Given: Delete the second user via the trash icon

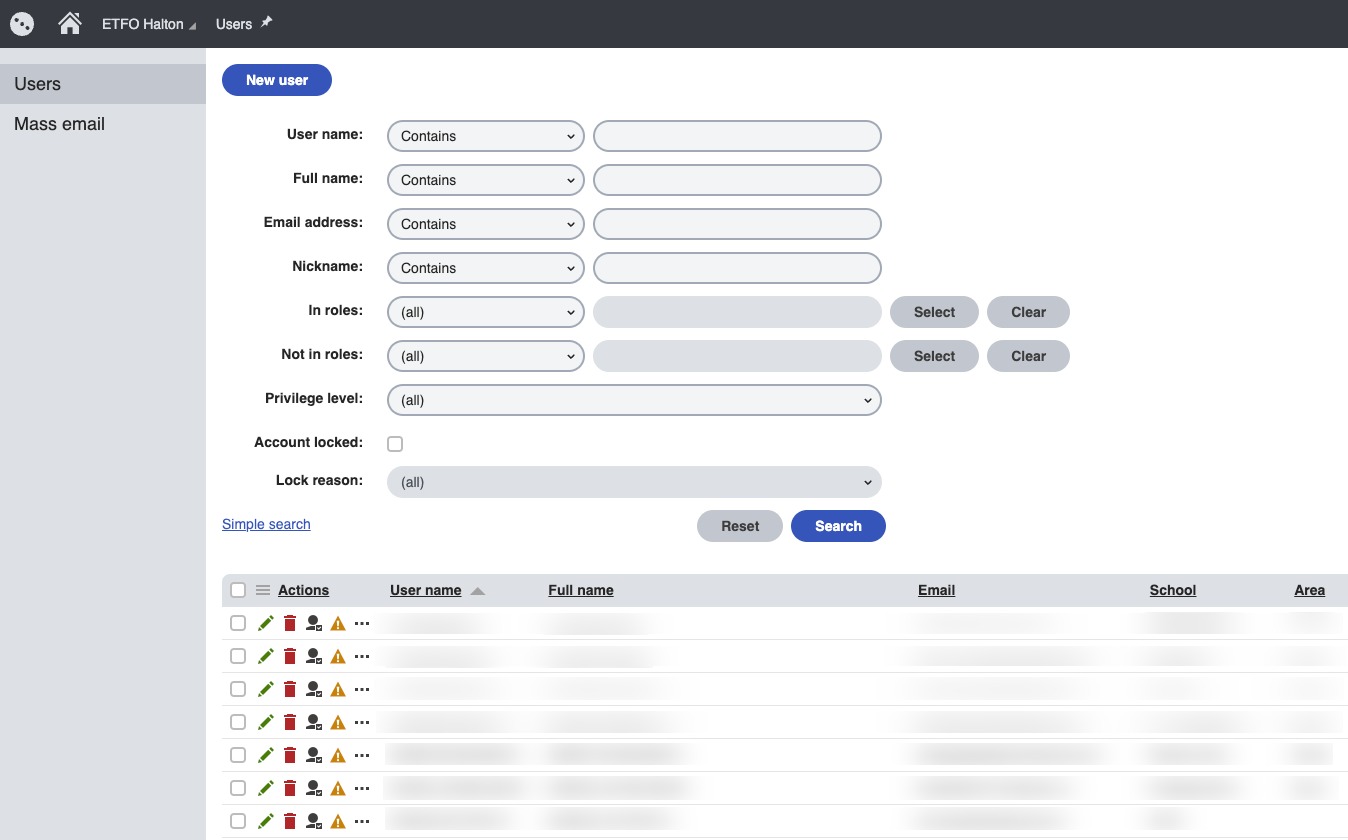Looking at the screenshot, I should pyautogui.click(x=289, y=655).
